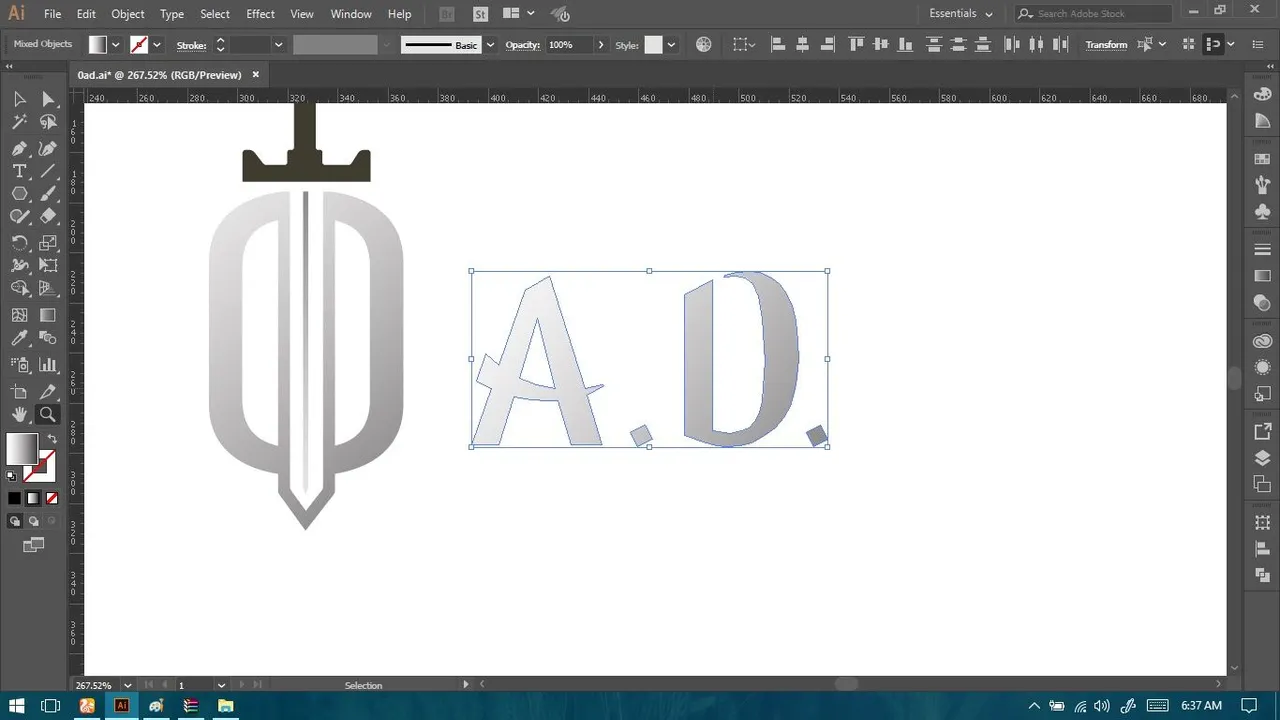Pick the Eyedropper tool
Image resolution: width=1280 pixels, height=720 pixels.
point(19,339)
